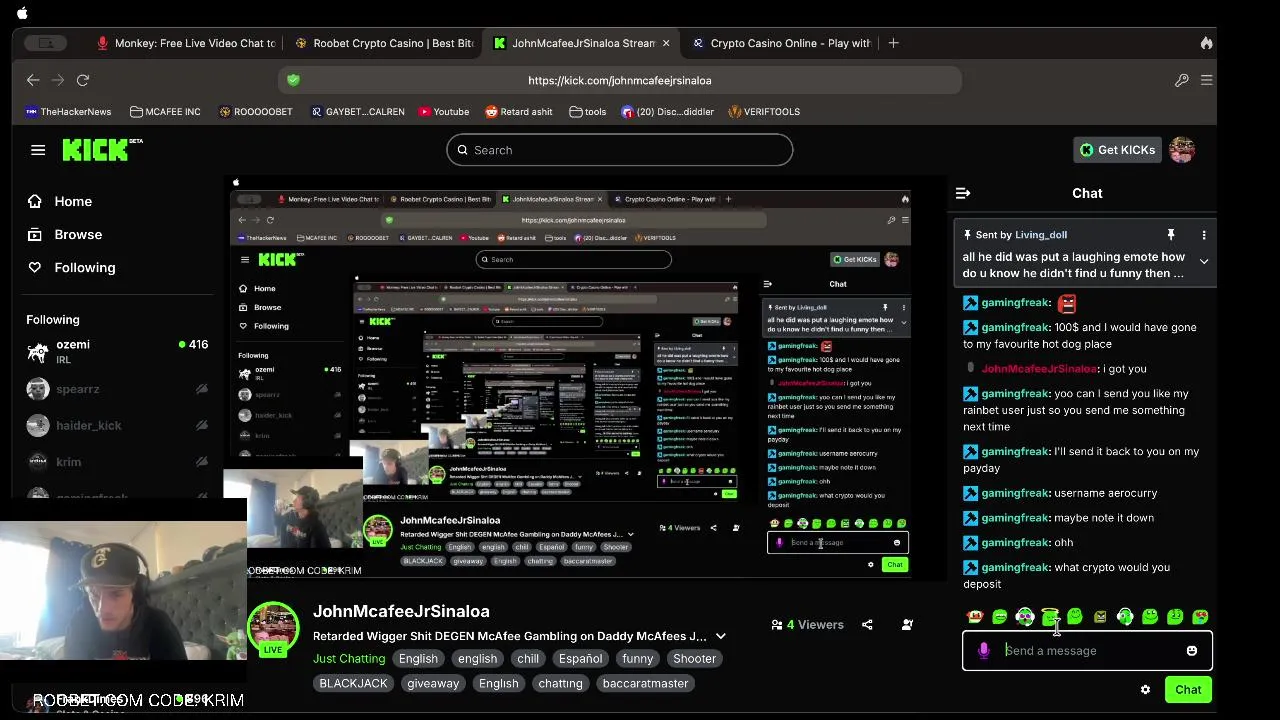Open chat settings gear icon

tap(1145, 689)
